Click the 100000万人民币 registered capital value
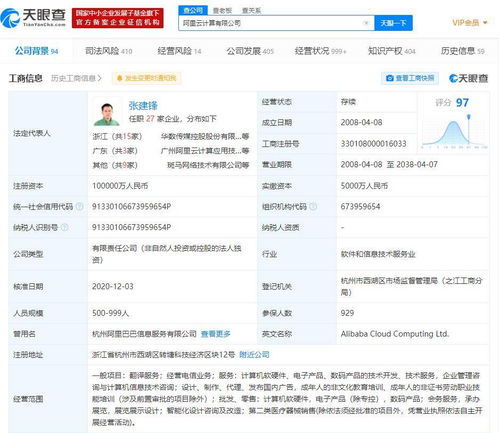 tap(120, 186)
